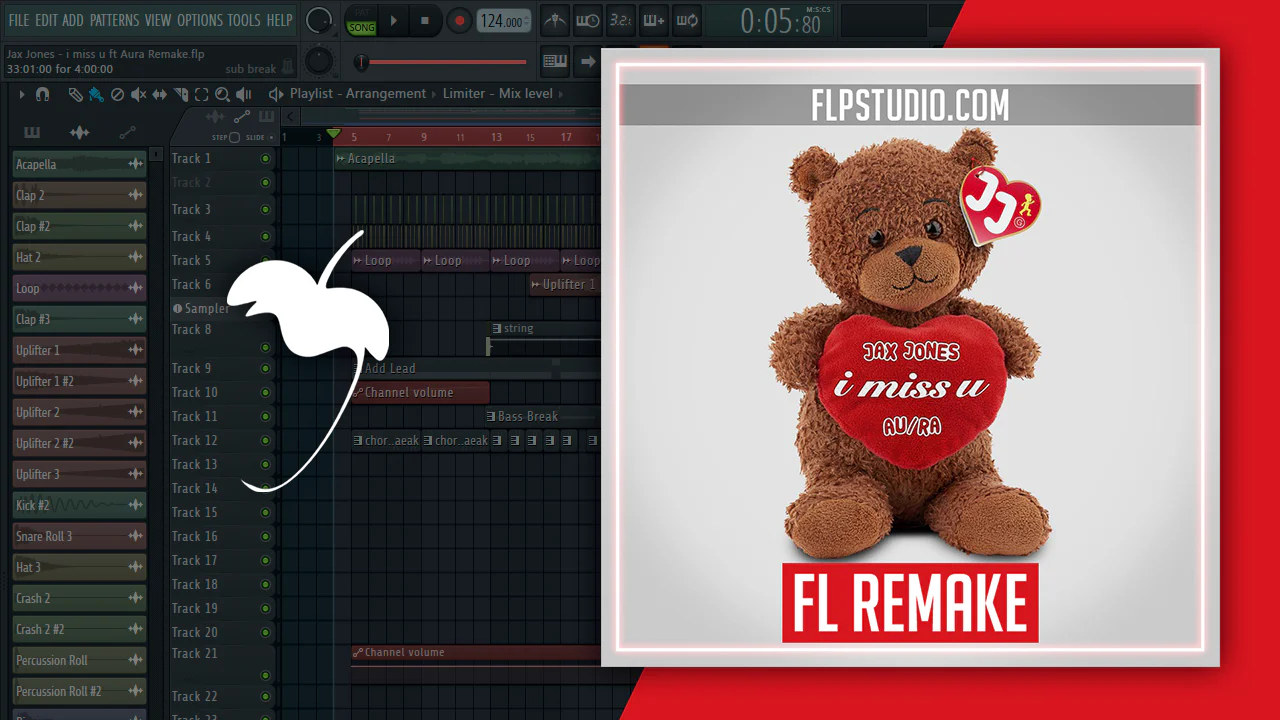Select Clap 2 in the picker list

tap(80, 196)
